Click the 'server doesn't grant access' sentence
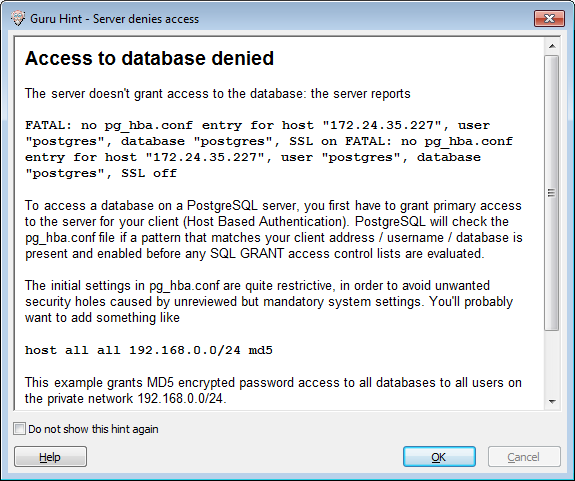 point(217,93)
